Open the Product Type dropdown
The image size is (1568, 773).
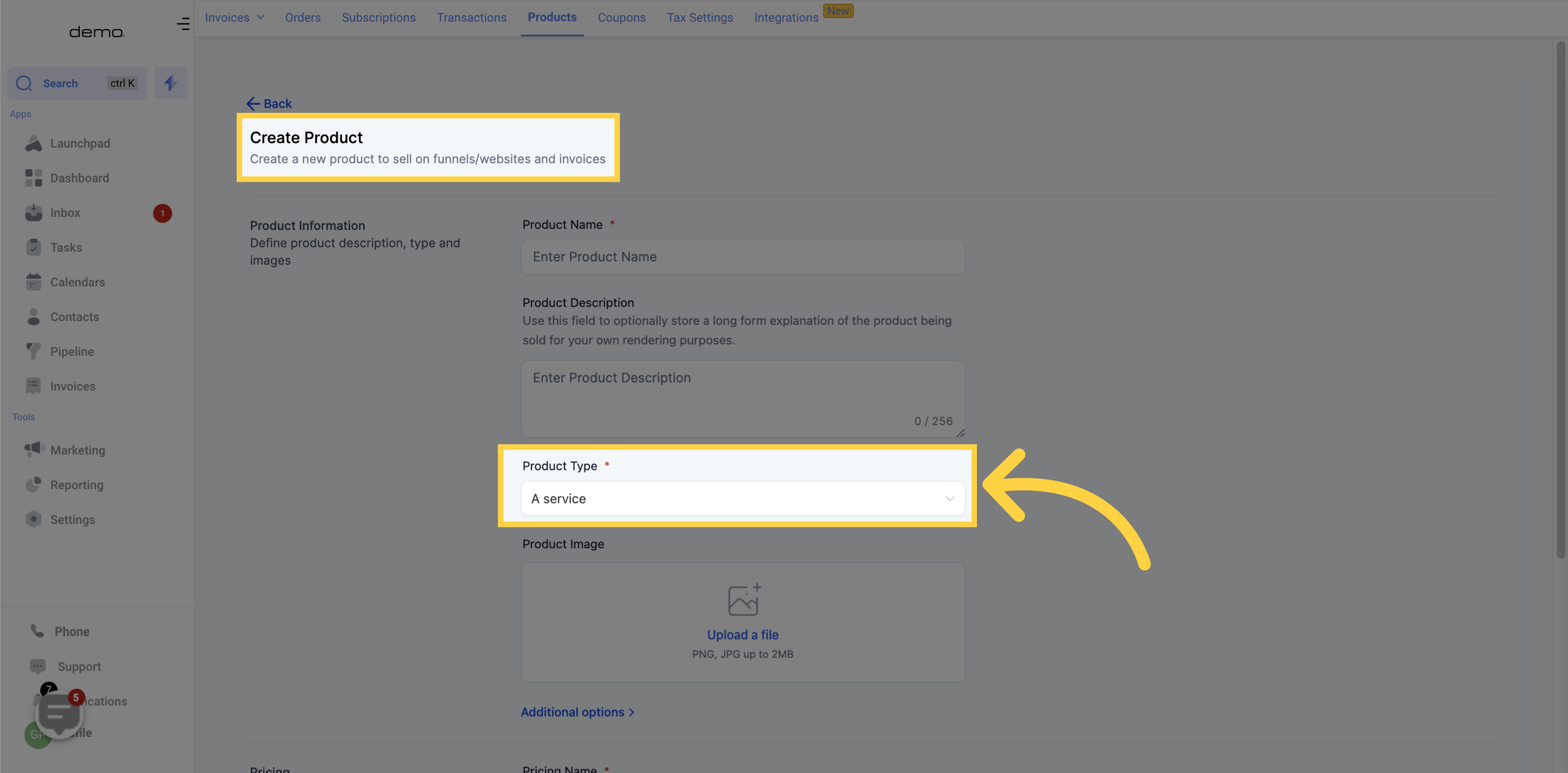742,499
